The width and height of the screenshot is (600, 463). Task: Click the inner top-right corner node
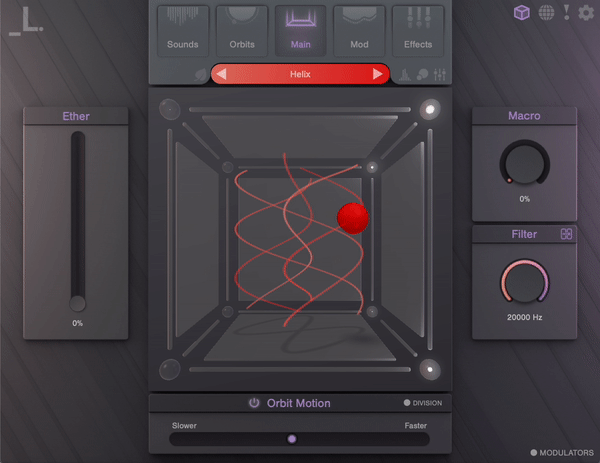(372, 167)
